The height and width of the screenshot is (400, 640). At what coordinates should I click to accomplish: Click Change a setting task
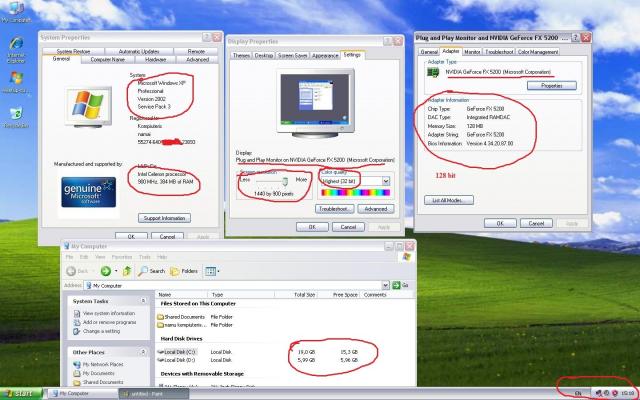pos(97,331)
